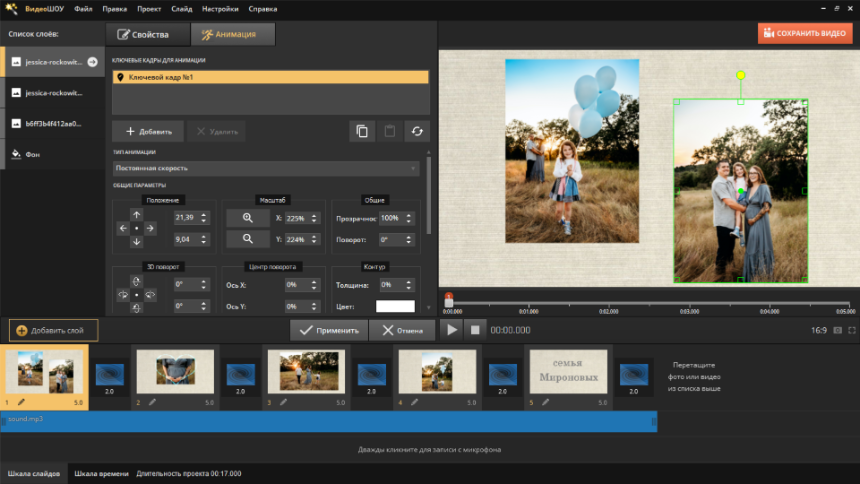Open the Проект menu

tap(149, 9)
